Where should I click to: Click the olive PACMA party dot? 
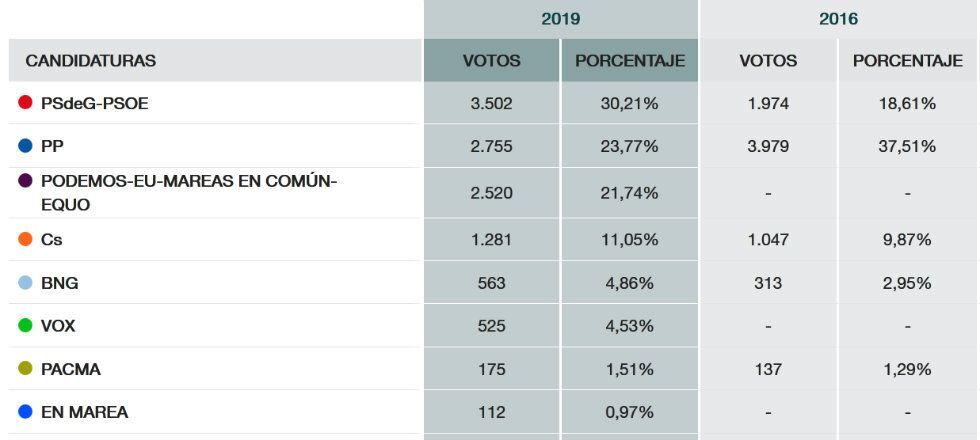coord(26,369)
